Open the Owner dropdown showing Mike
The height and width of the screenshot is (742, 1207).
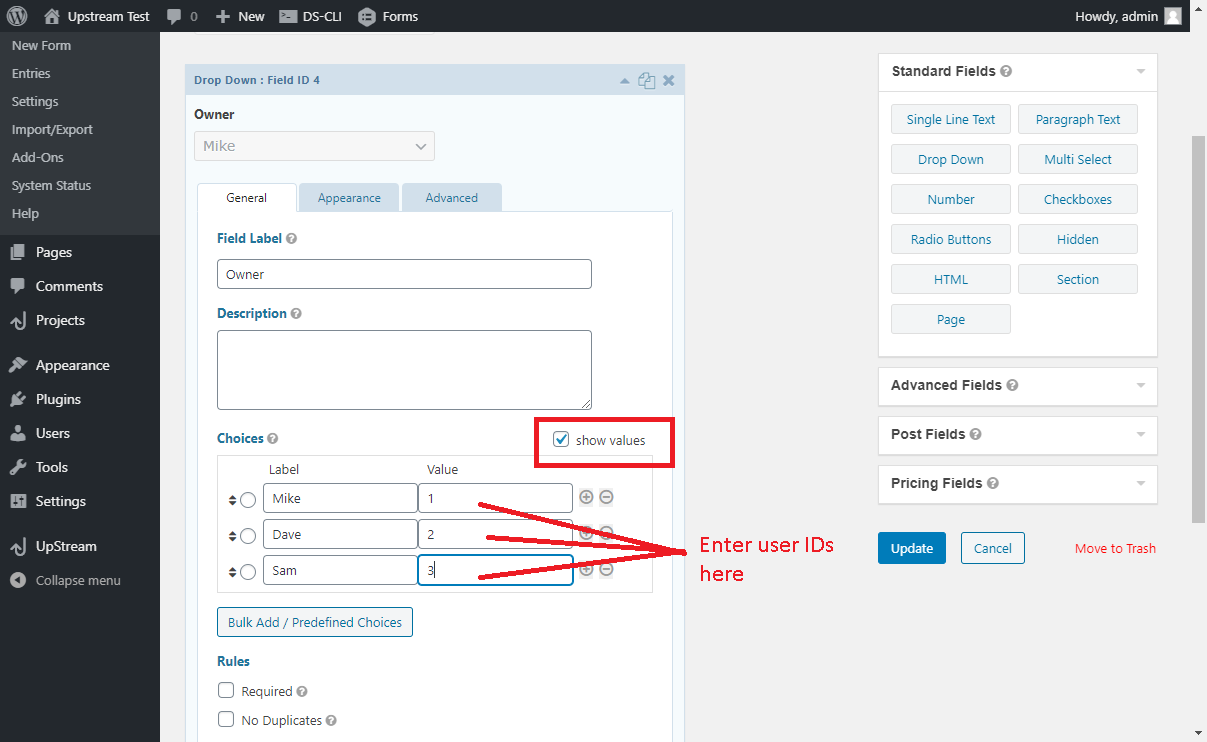coord(314,146)
